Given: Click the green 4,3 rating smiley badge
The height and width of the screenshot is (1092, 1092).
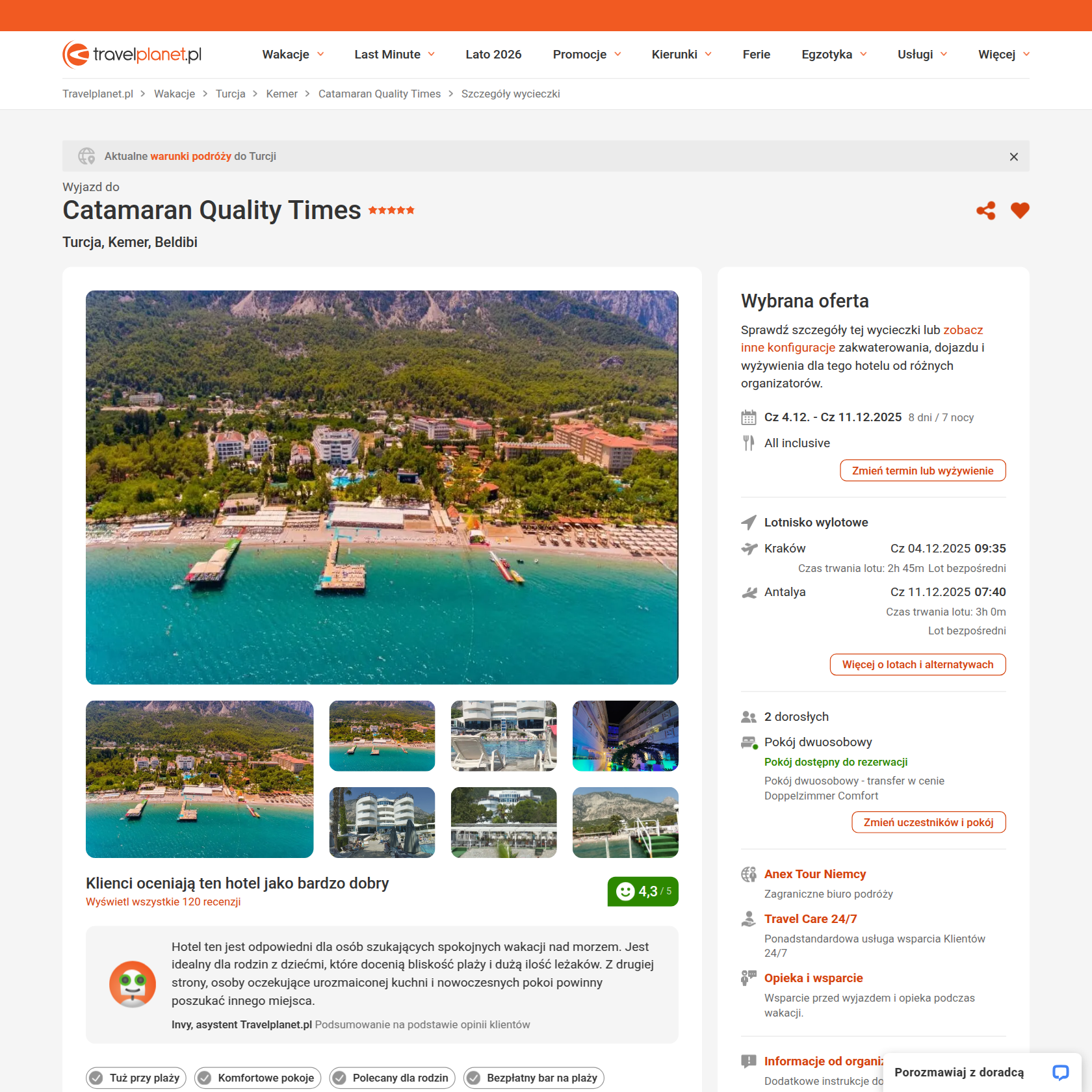Looking at the screenshot, I should coord(643,891).
